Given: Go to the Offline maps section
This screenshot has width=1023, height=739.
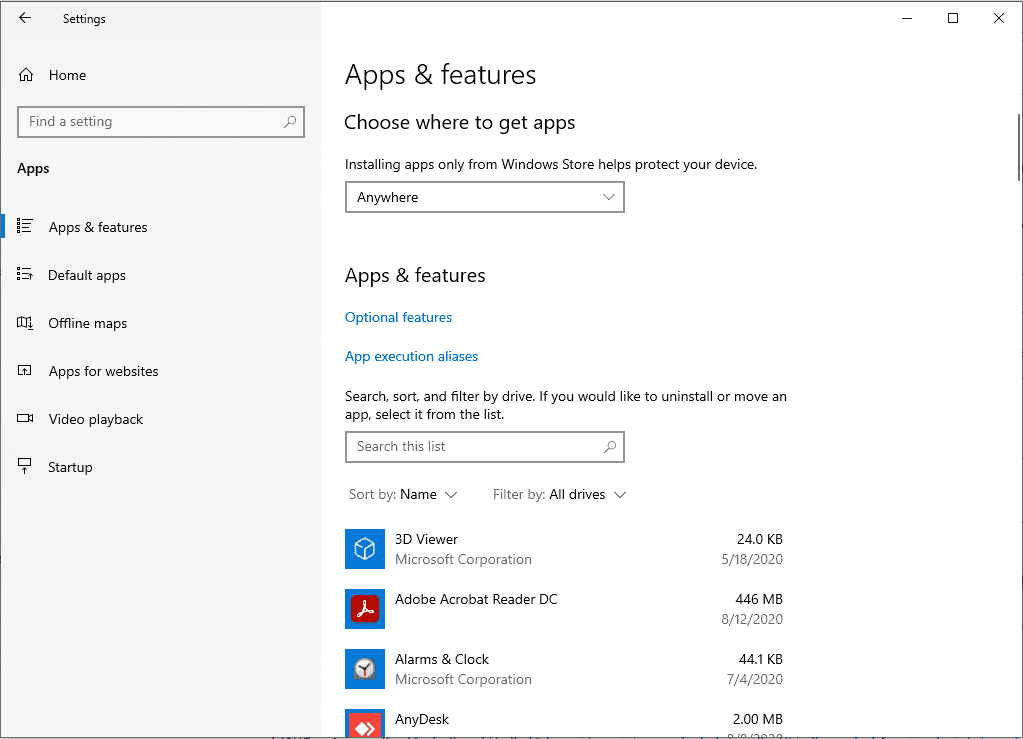Looking at the screenshot, I should pos(88,323).
